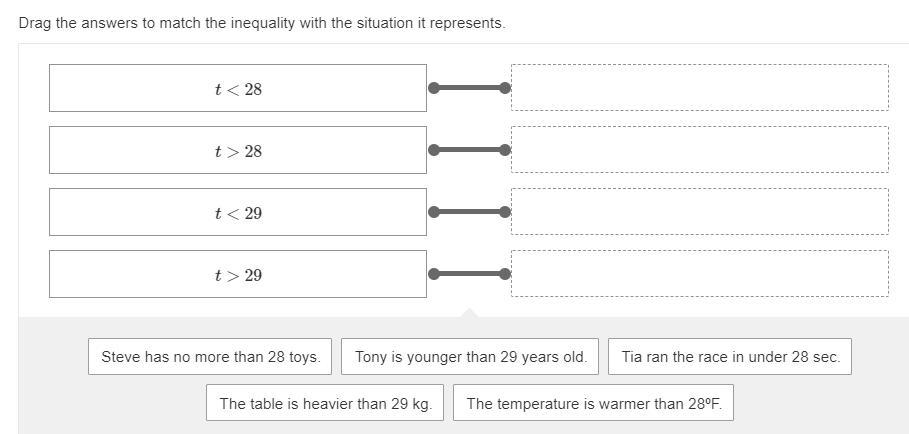Choose the "Tia ran the race" answer chip
Image resolution: width=909 pixels, height=434 pixels.
730,357
